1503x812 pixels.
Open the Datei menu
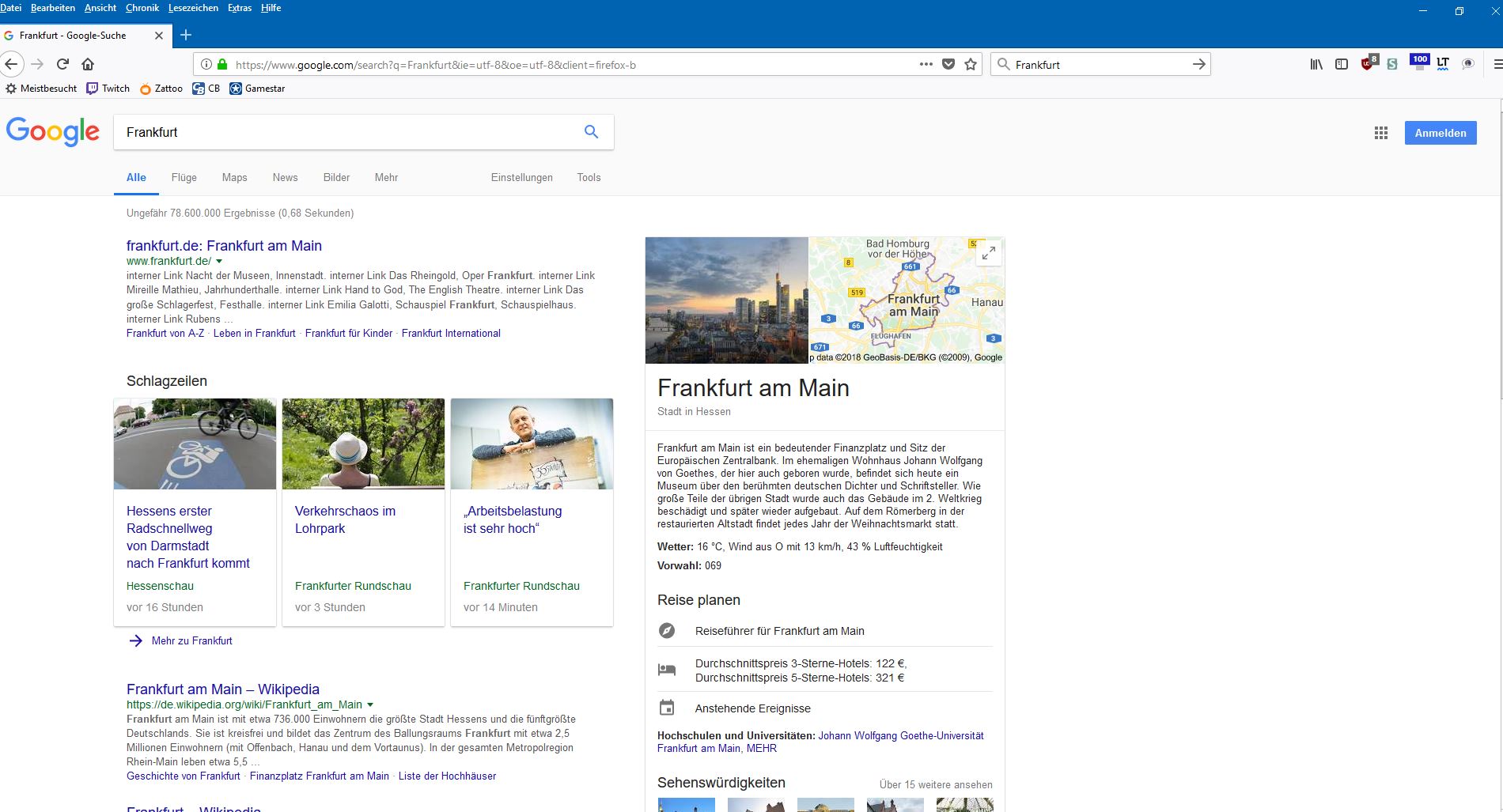coord(11,8)
